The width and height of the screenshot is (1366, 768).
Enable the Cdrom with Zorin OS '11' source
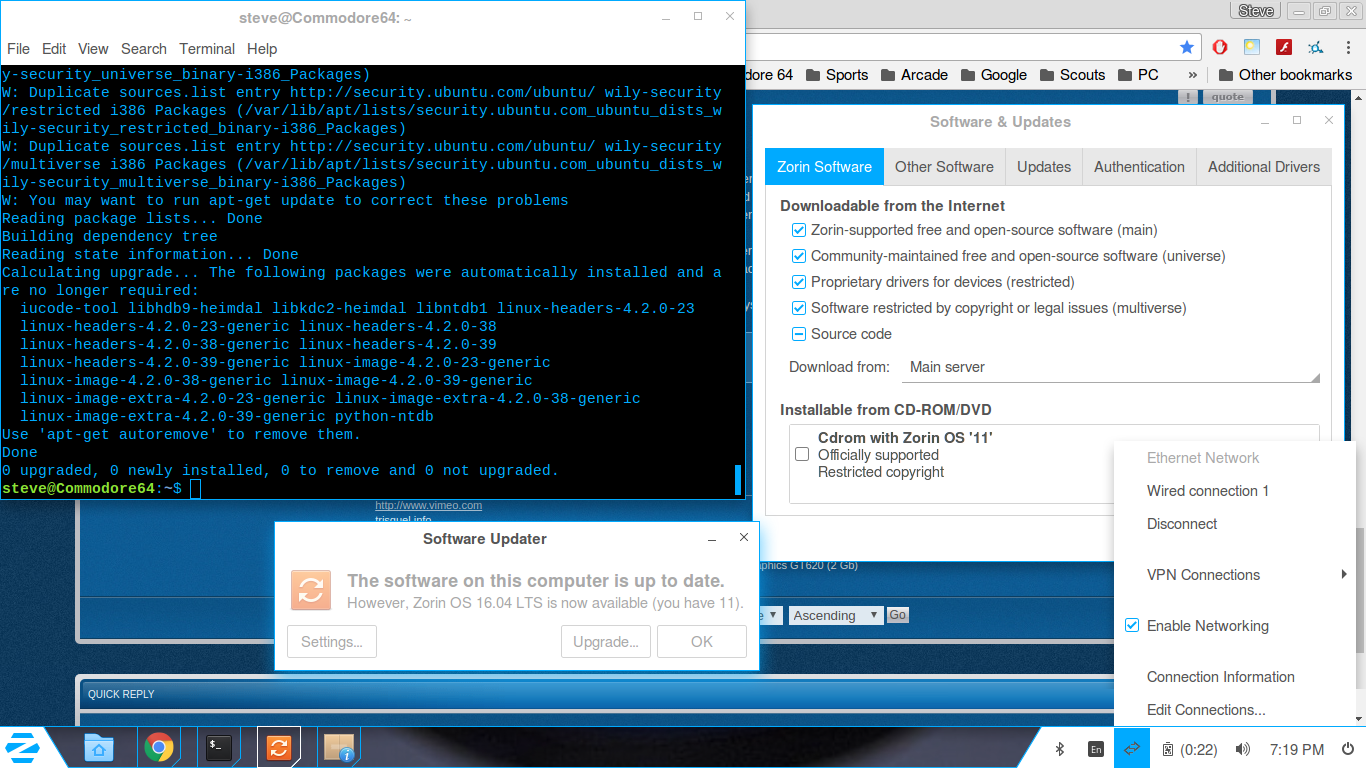pyautogui.click(x=802, y=454)
